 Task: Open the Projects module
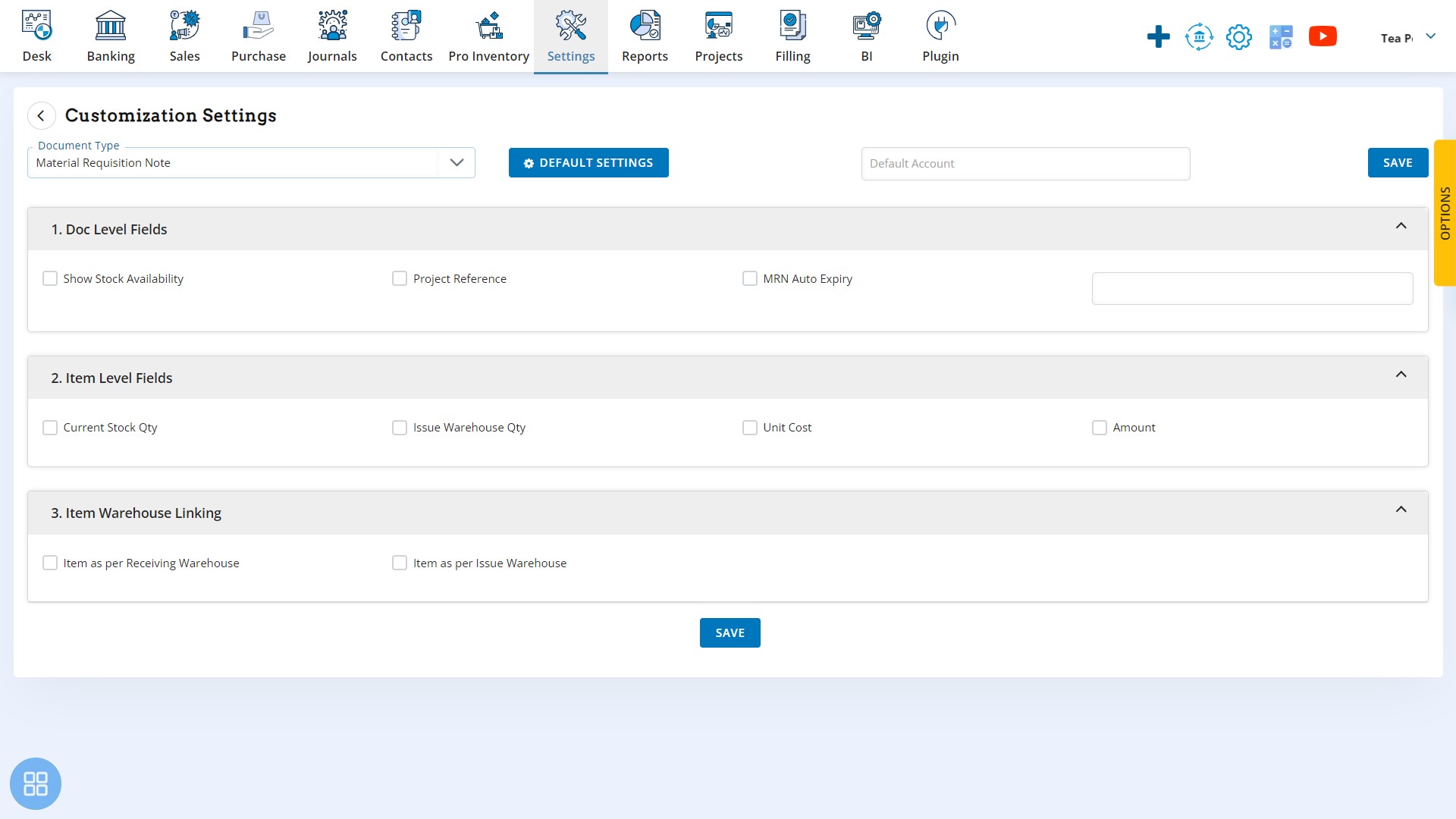click(718, 36)
